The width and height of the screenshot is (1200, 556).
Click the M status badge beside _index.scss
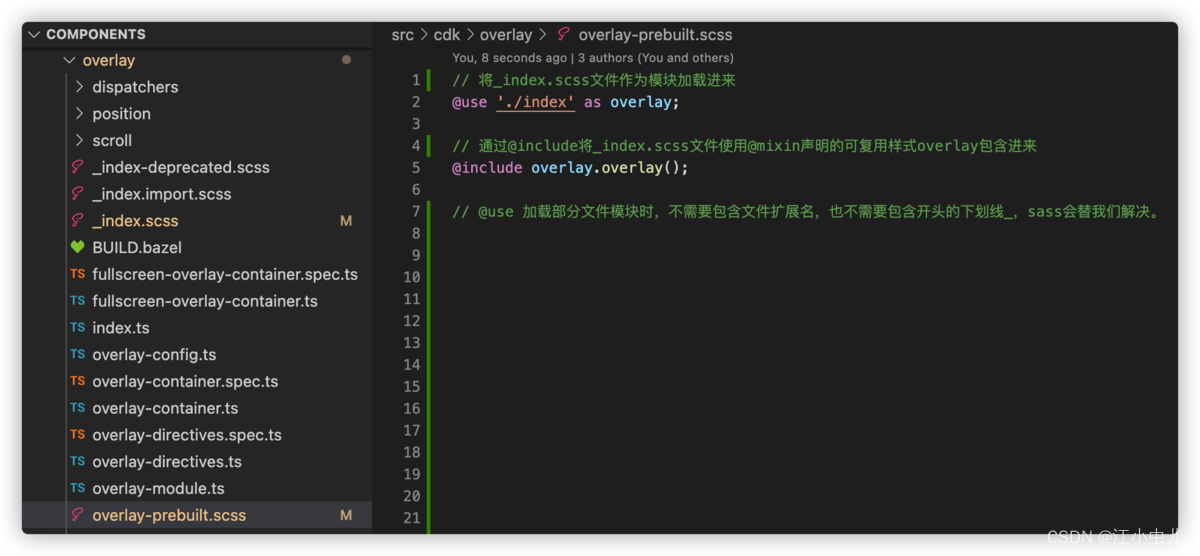pos(346,221)
